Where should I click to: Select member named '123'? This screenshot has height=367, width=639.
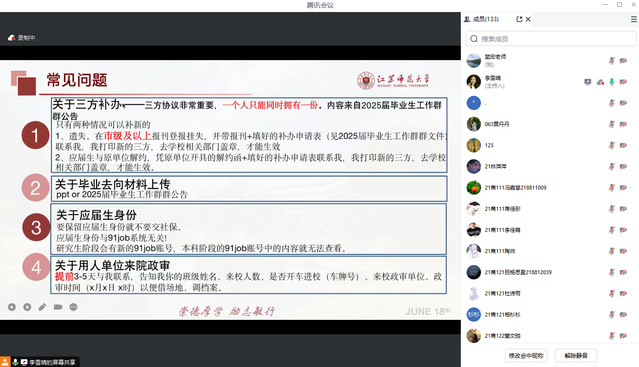tap(550, 145)
